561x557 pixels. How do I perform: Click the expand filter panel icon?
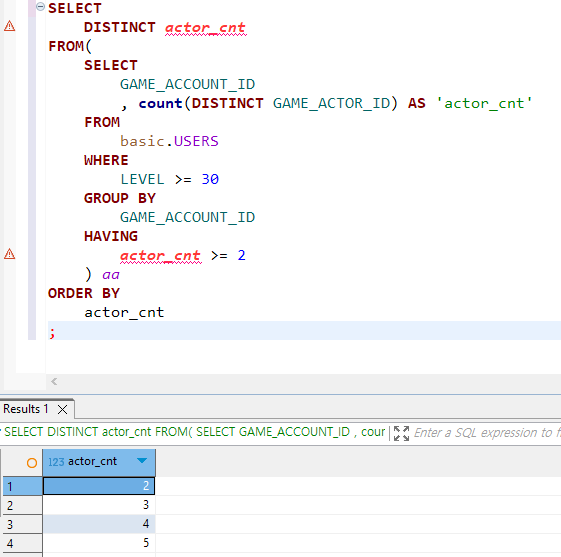(401, 433)
